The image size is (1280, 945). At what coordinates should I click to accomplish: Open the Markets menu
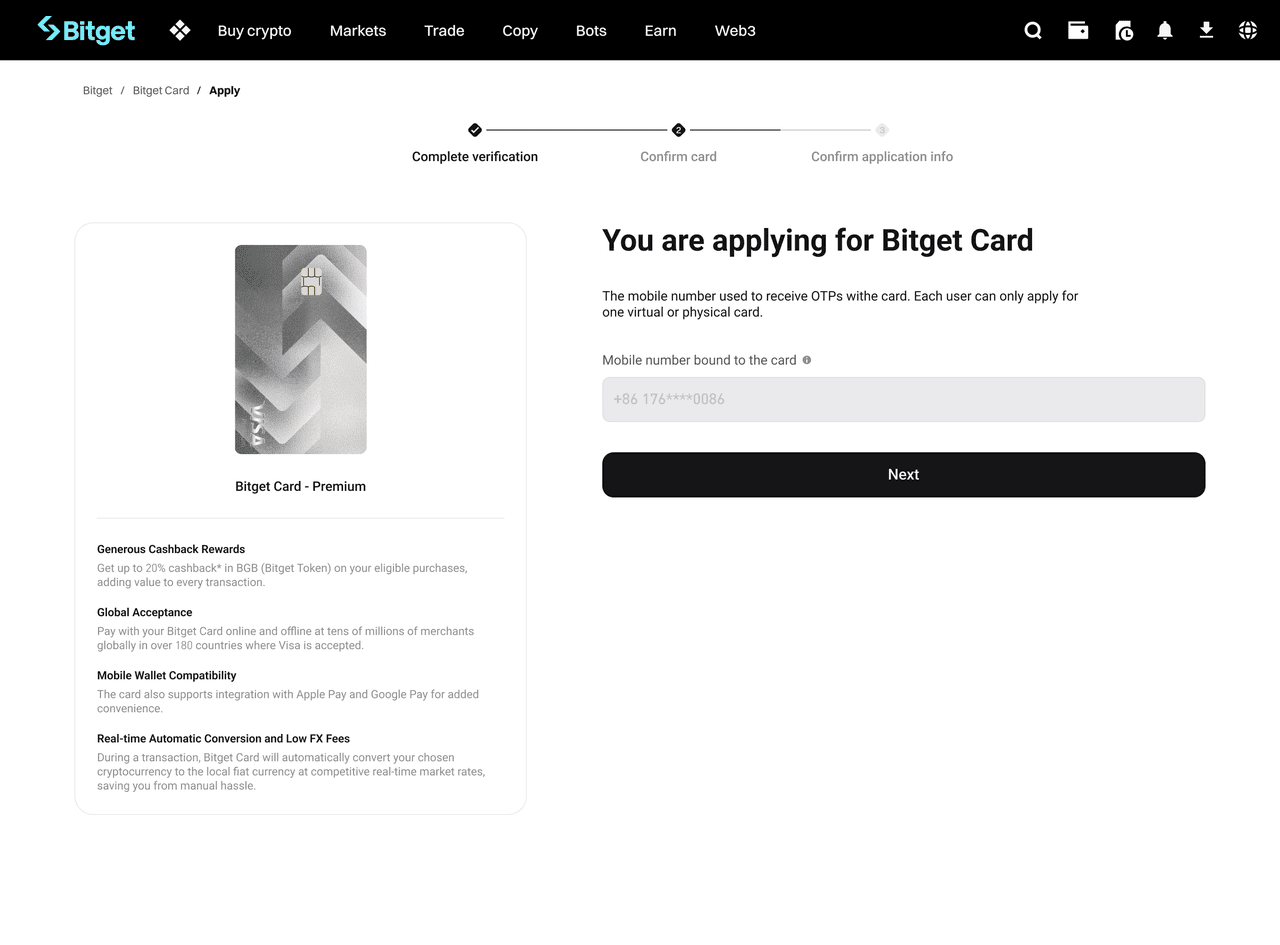pyautogui.click(x=357, y=31)
